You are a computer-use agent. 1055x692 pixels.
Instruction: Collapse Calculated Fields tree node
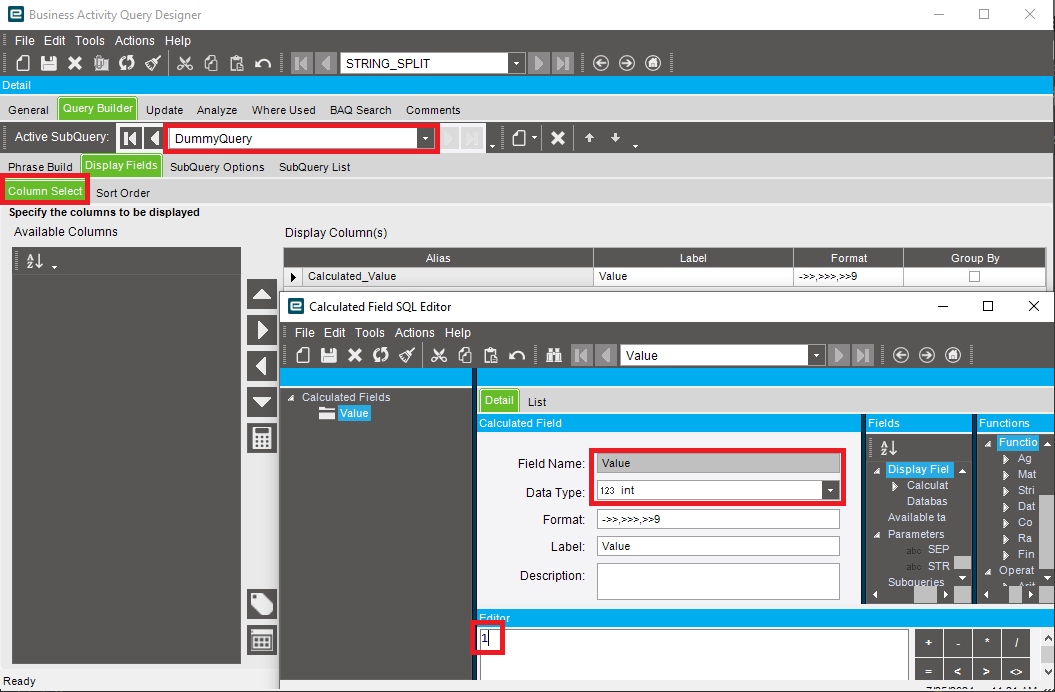pos(291,398)
